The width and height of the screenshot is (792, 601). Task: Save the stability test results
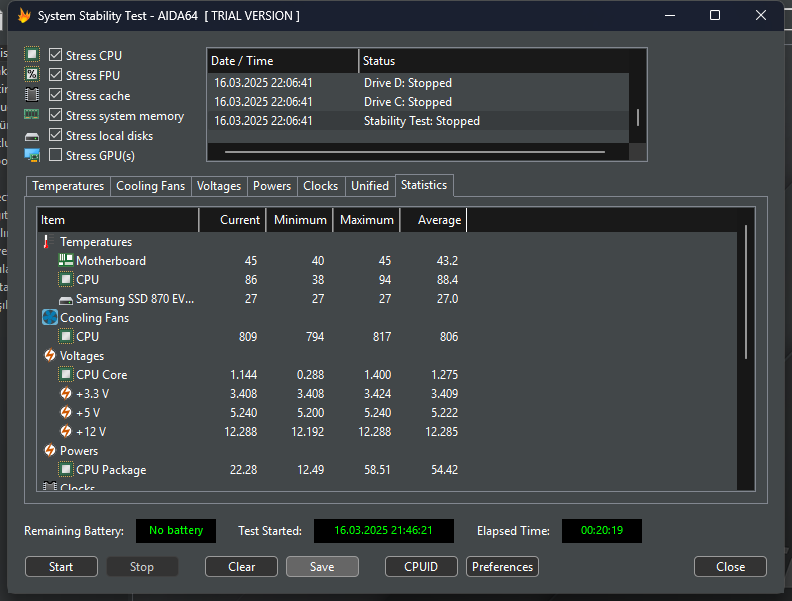pos(322,567)
